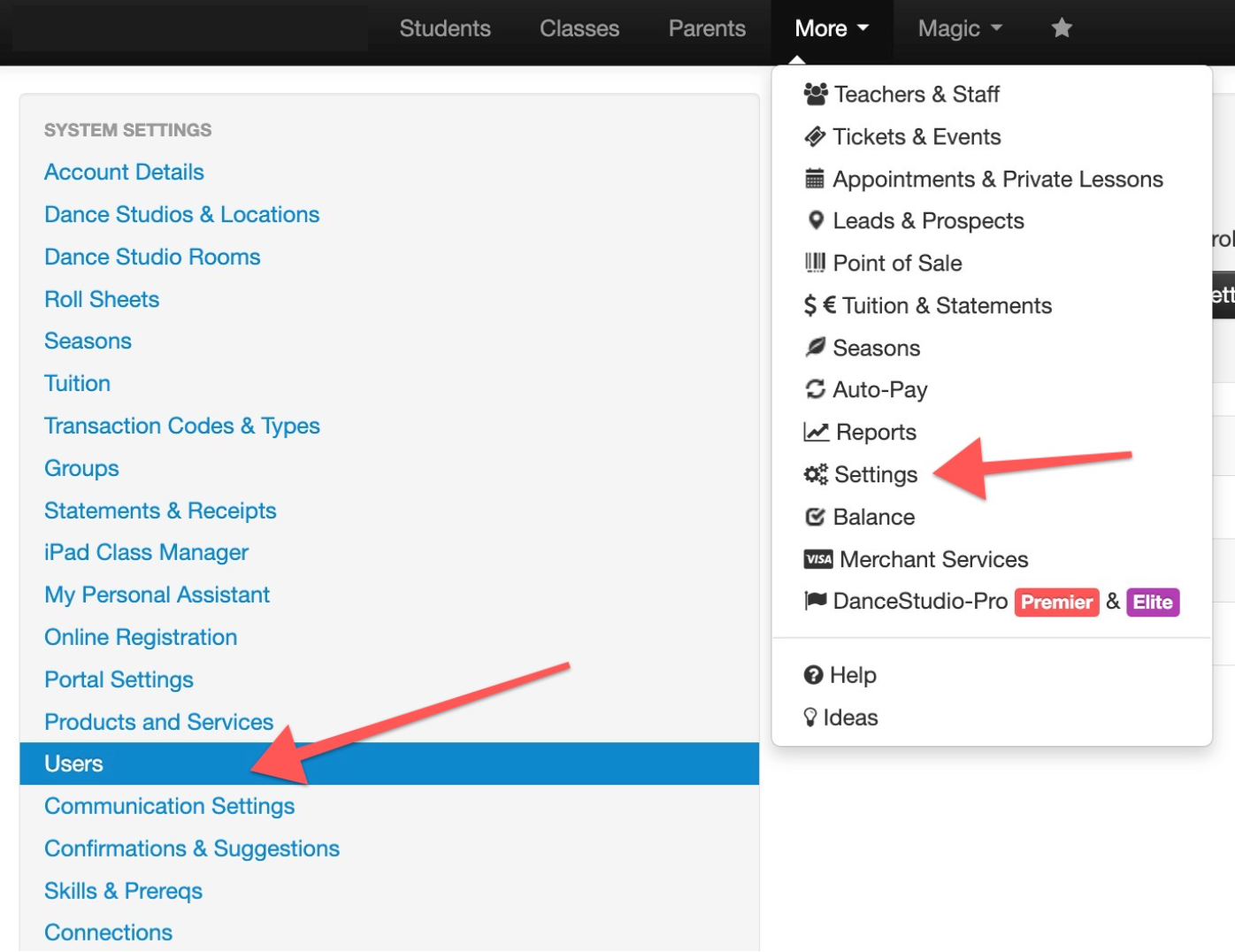The width and height of the screenshot is (1235, 952).
Task: Go to Portal Settings link
Action: coord(119,679)
